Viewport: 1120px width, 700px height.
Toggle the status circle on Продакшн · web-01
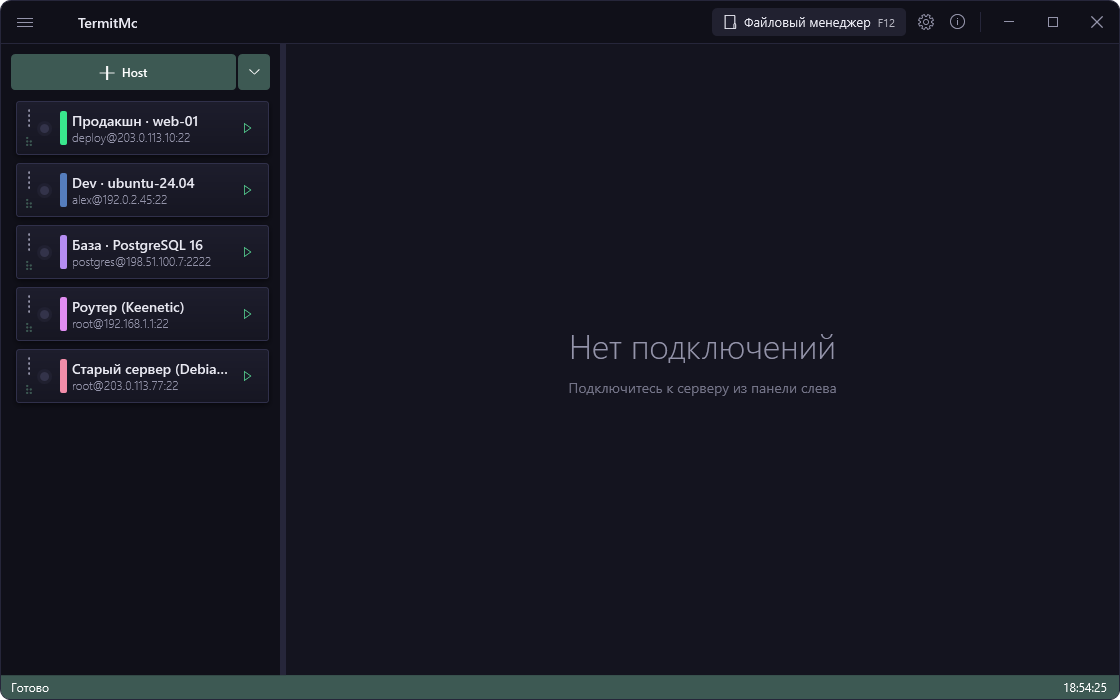click(44, 129)
